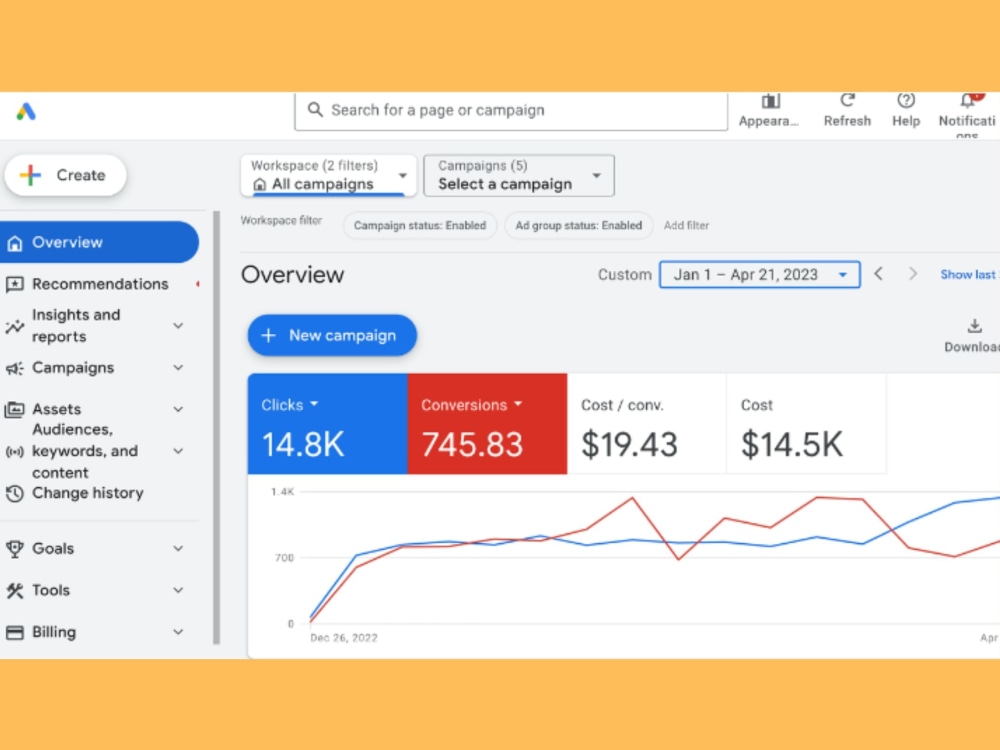Click Add filter

686,225
